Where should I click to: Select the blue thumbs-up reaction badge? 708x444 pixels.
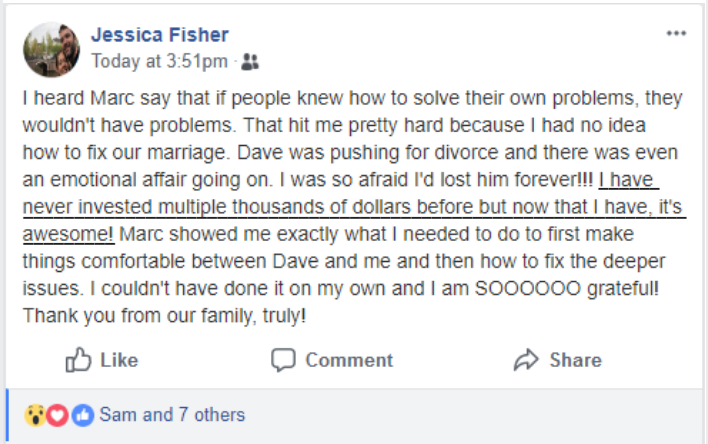click(82, 415)
